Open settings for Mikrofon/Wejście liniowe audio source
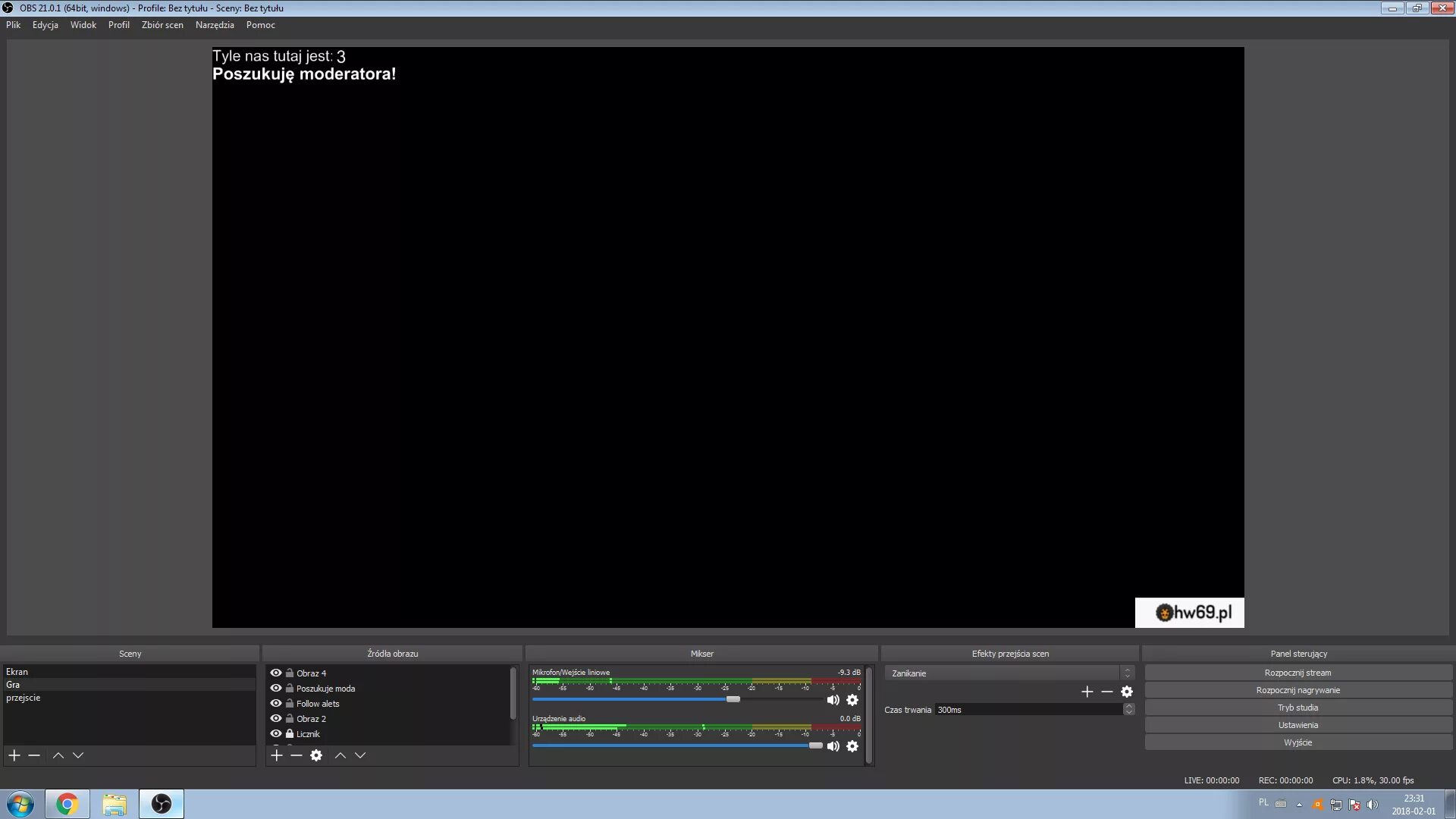Screen dimensions: 1456x819 point(852,700)
